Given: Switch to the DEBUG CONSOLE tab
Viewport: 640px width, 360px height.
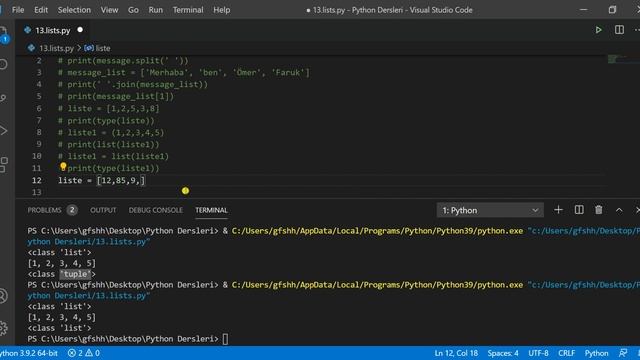Looking at the screenshot, I should click(x=156, y=210).
